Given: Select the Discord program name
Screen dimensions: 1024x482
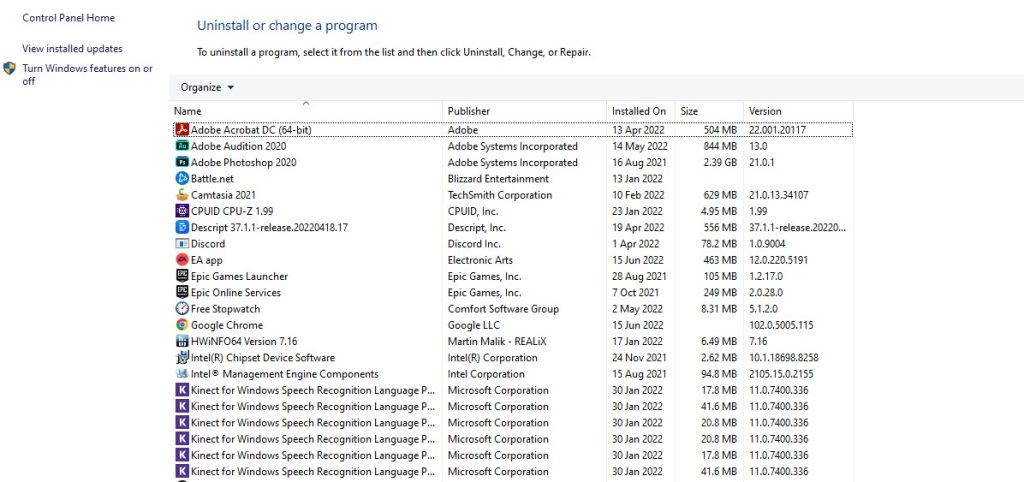Looking at the screenshot, I should coord(208,244).
